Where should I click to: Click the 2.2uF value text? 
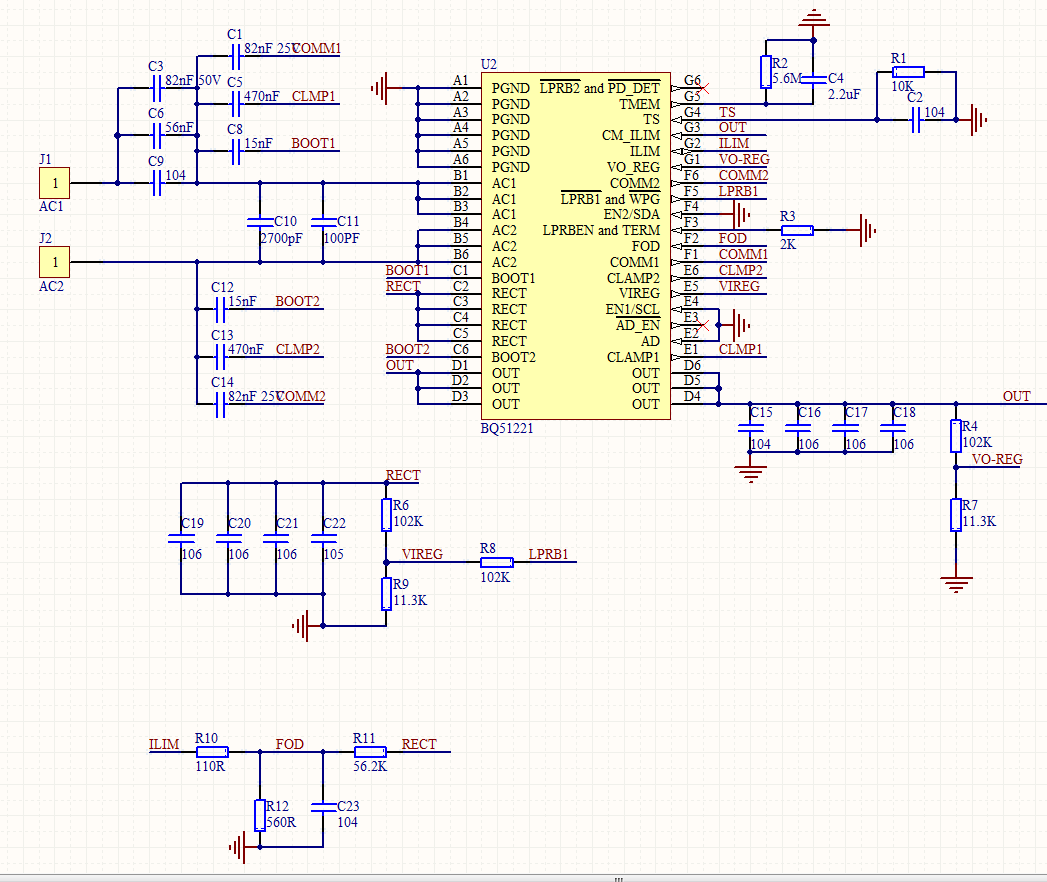844,95
